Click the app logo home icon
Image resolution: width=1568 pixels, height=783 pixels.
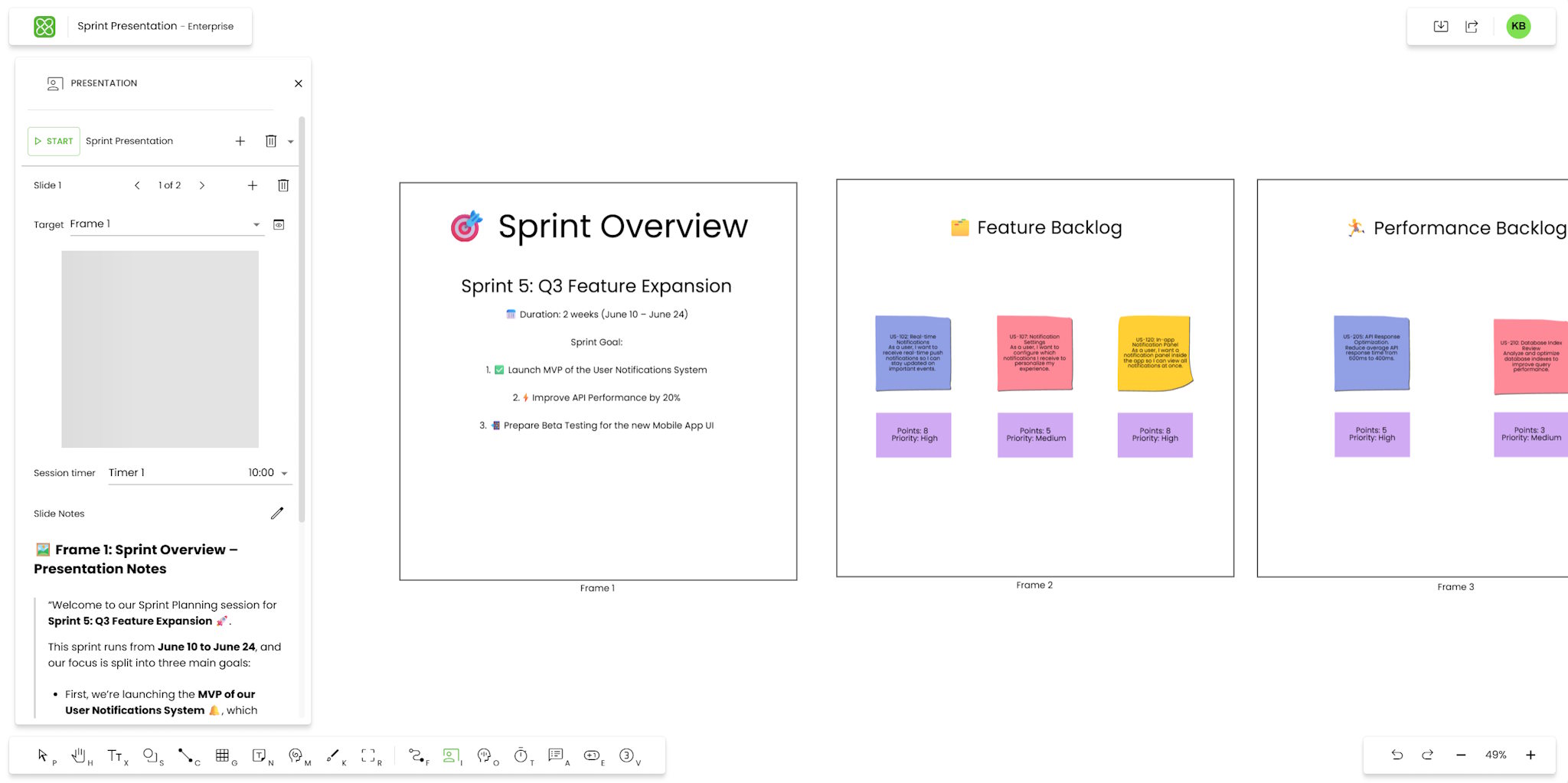pos(44,27)
